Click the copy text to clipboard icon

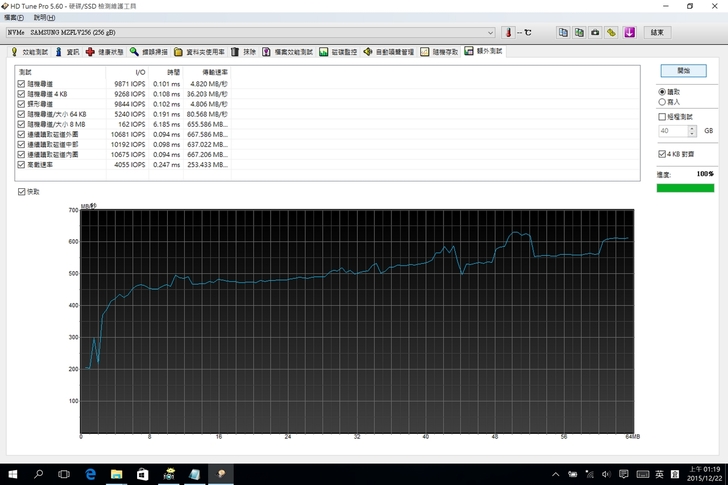point(563,32)
